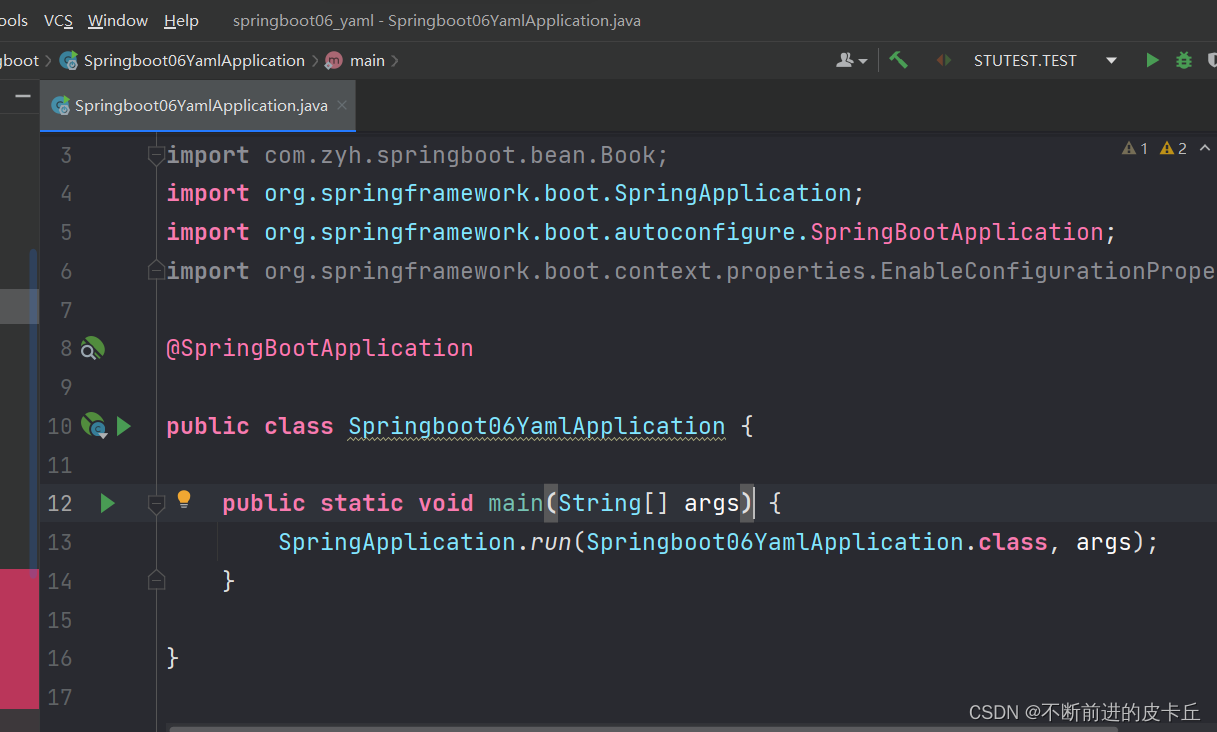Click the green hammer Build Project icon
The image size is (1217, 732).
pyautogui.click(x=899, y=60)
